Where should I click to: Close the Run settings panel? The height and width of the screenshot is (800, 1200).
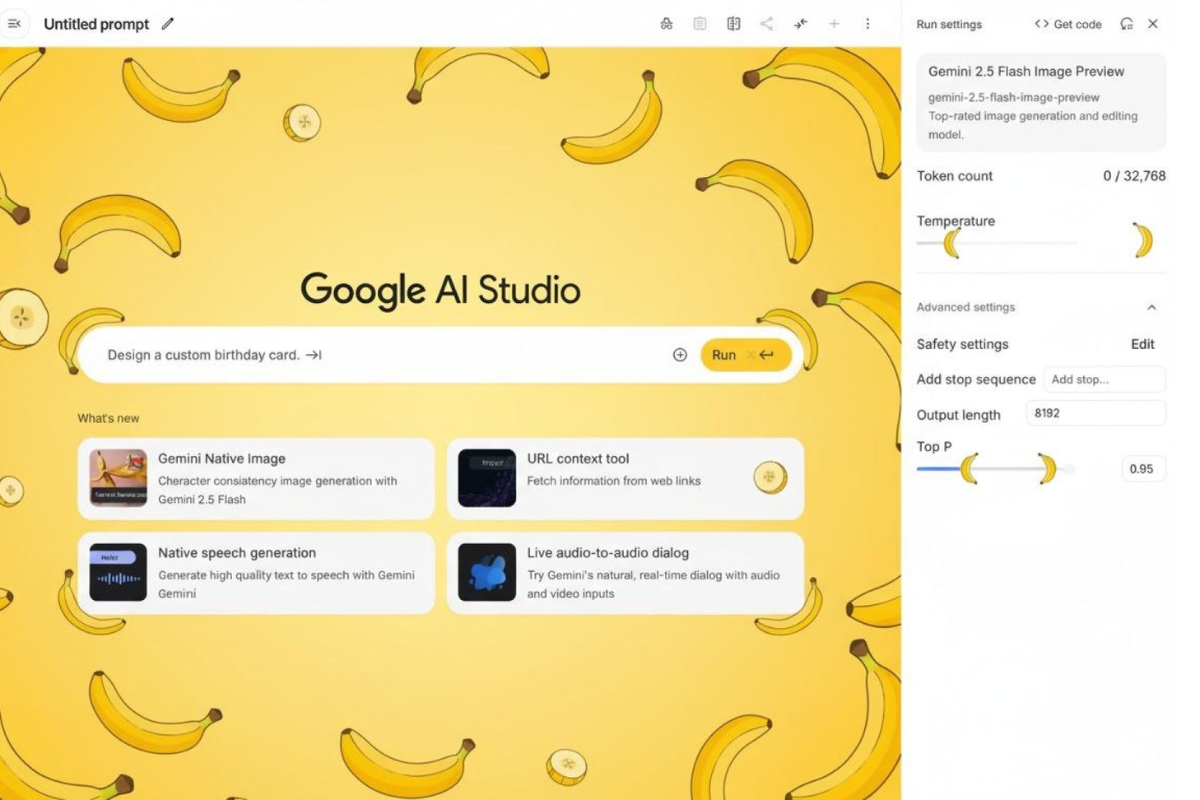[1153, 24]
